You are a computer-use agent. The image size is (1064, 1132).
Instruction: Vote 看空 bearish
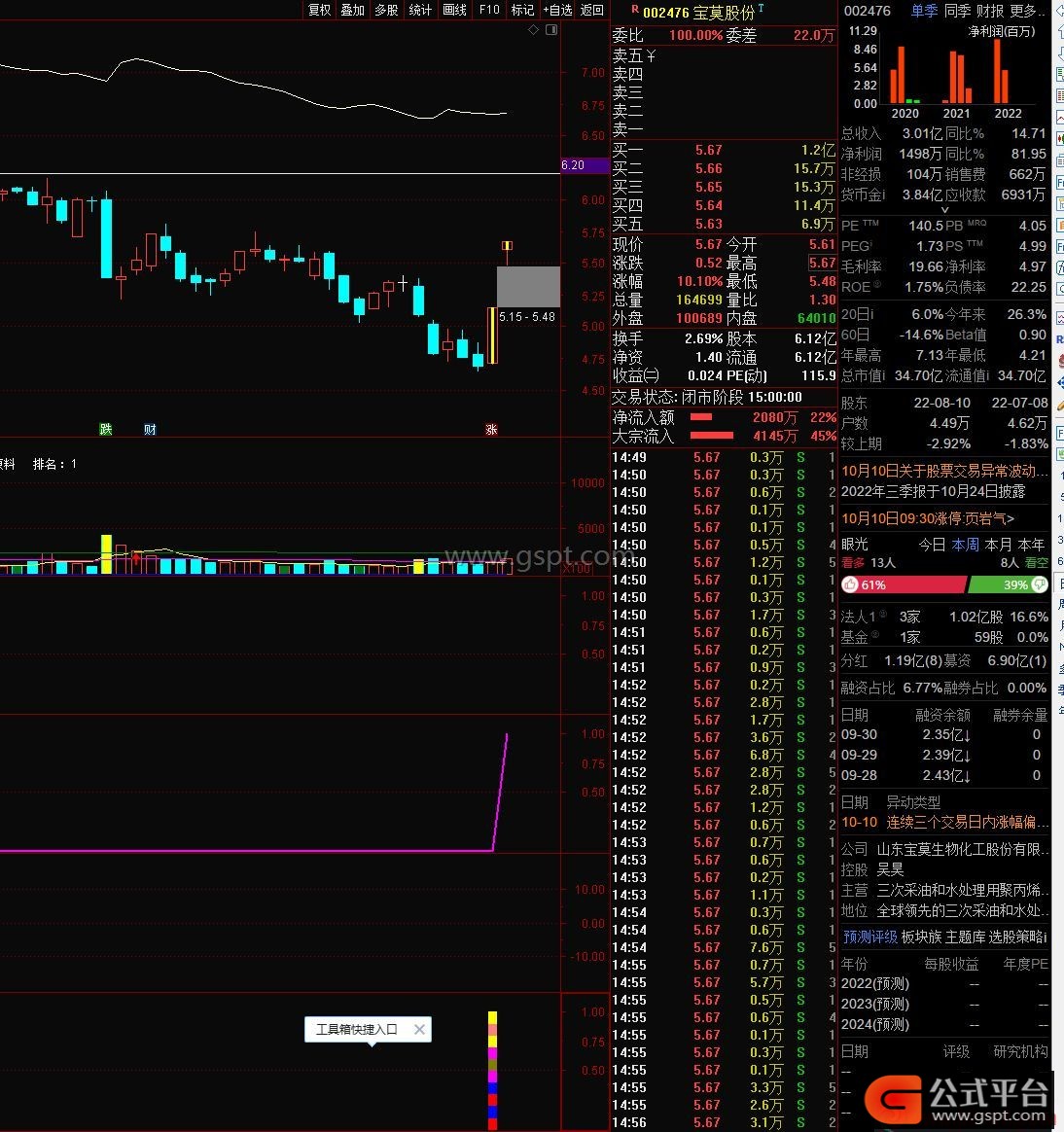click(1037, 562)
